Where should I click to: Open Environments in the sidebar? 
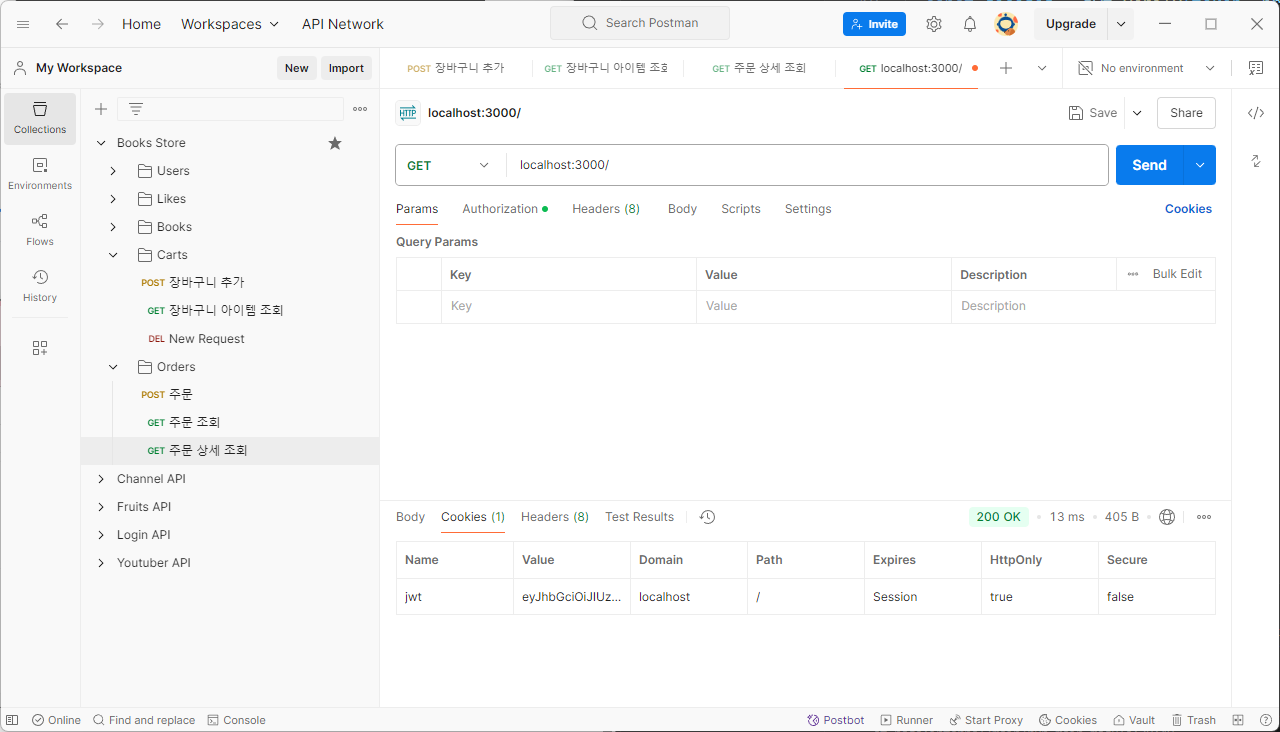(x=40, y=174)
